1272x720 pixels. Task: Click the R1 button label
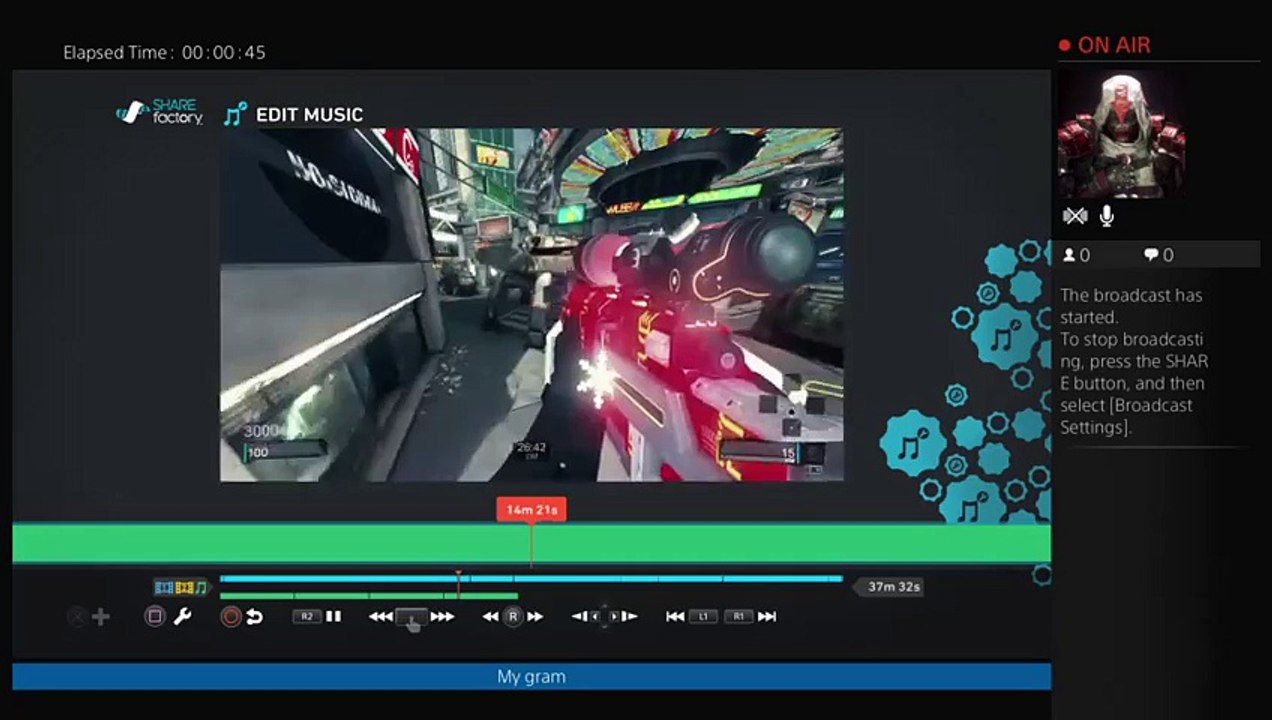coord(739,617)
